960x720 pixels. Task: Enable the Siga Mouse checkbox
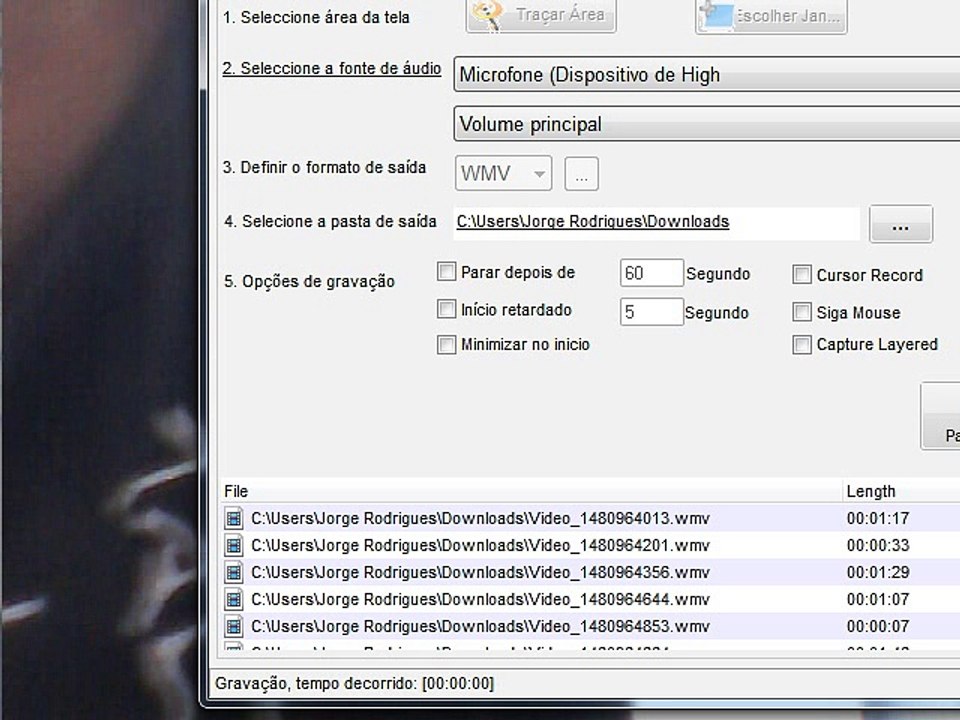(x=801, y=312)
